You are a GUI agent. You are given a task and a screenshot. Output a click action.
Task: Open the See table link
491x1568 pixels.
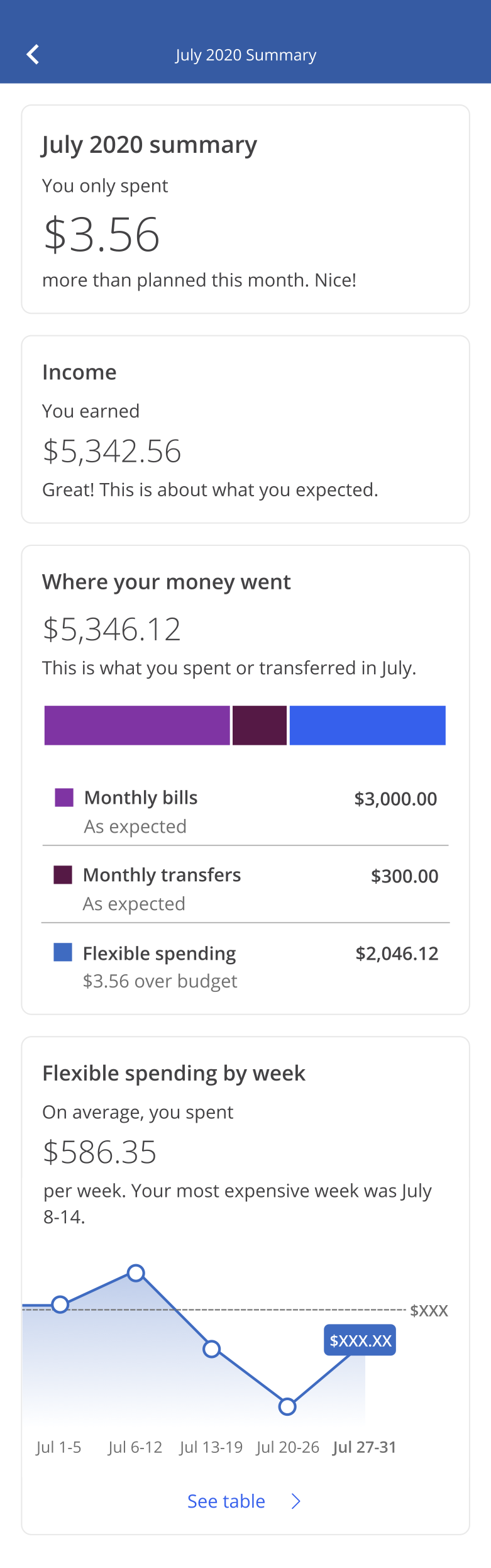coord(226,1501)
